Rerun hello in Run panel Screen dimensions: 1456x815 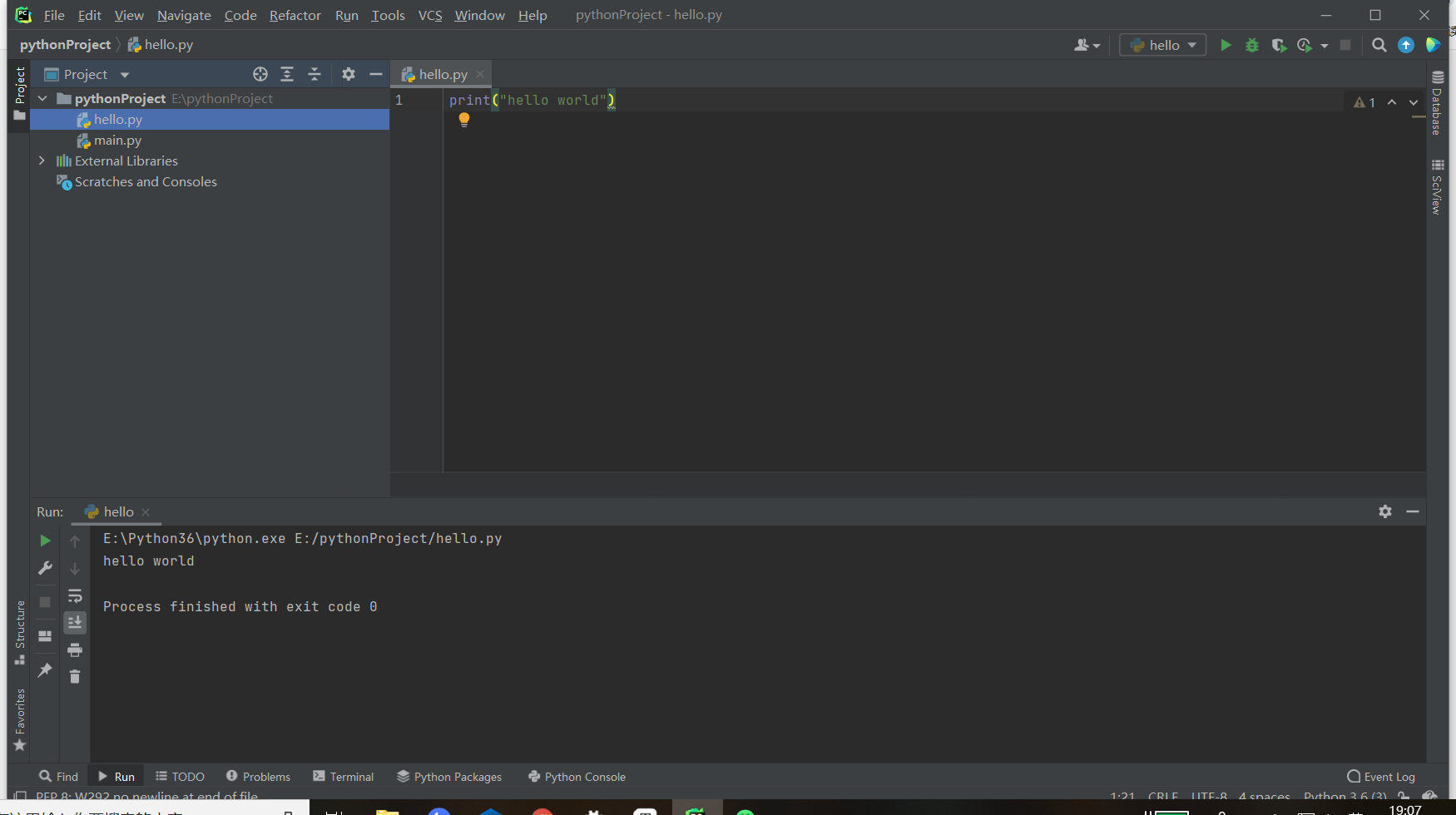point(45,541)
